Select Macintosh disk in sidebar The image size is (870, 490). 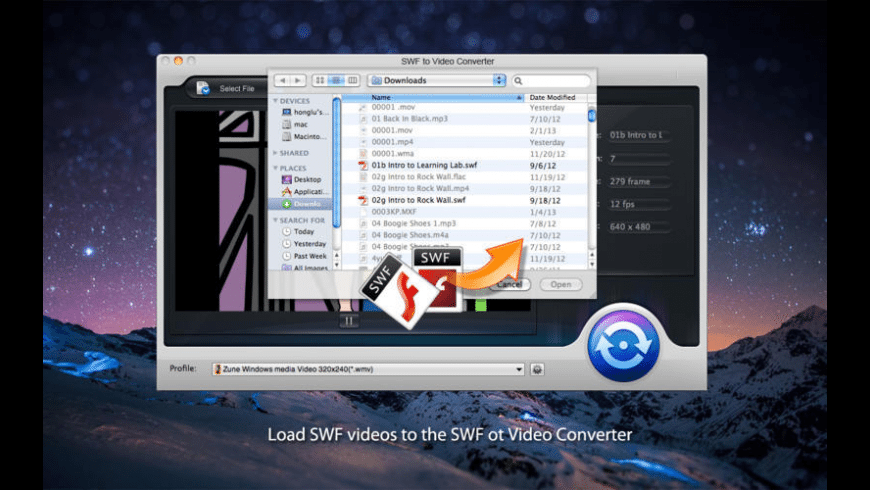click(305, 137)
